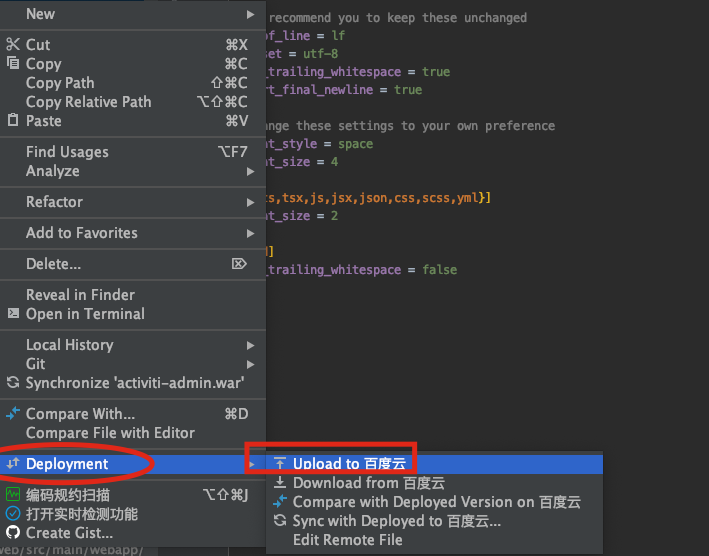This screenshot has height=556, width=709.
Task: Click the Sync with Deployed icon
Action: click(280, 520)
